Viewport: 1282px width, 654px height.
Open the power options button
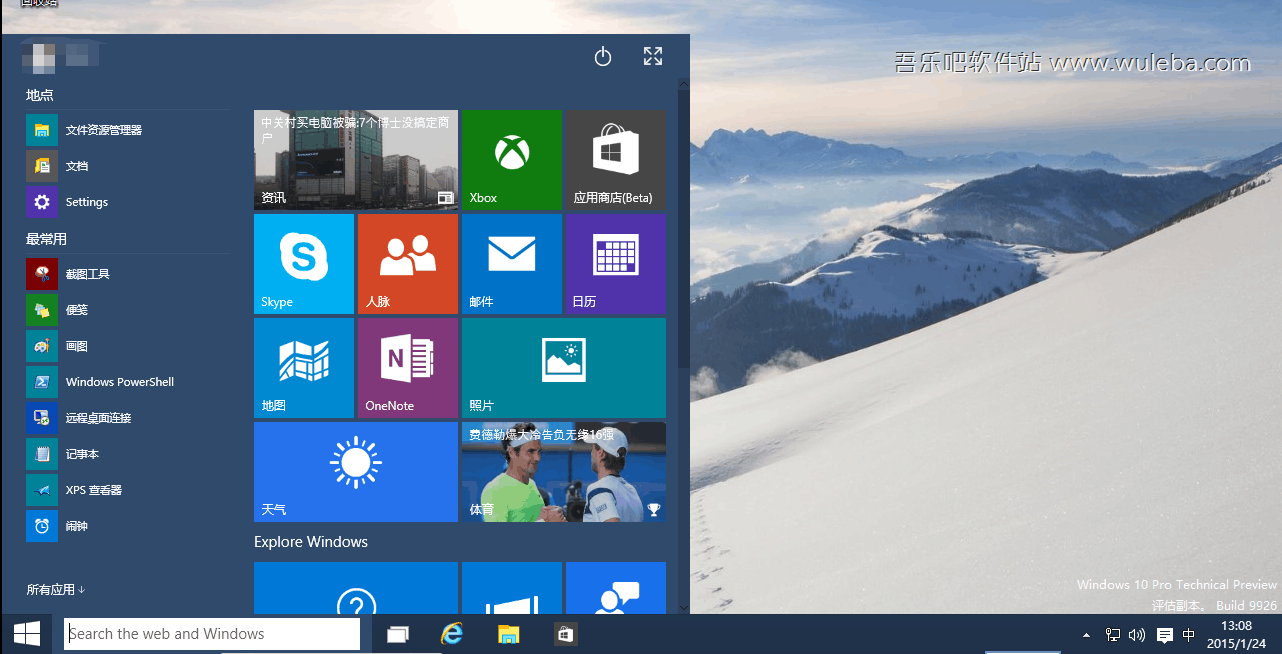coord(602,57)
